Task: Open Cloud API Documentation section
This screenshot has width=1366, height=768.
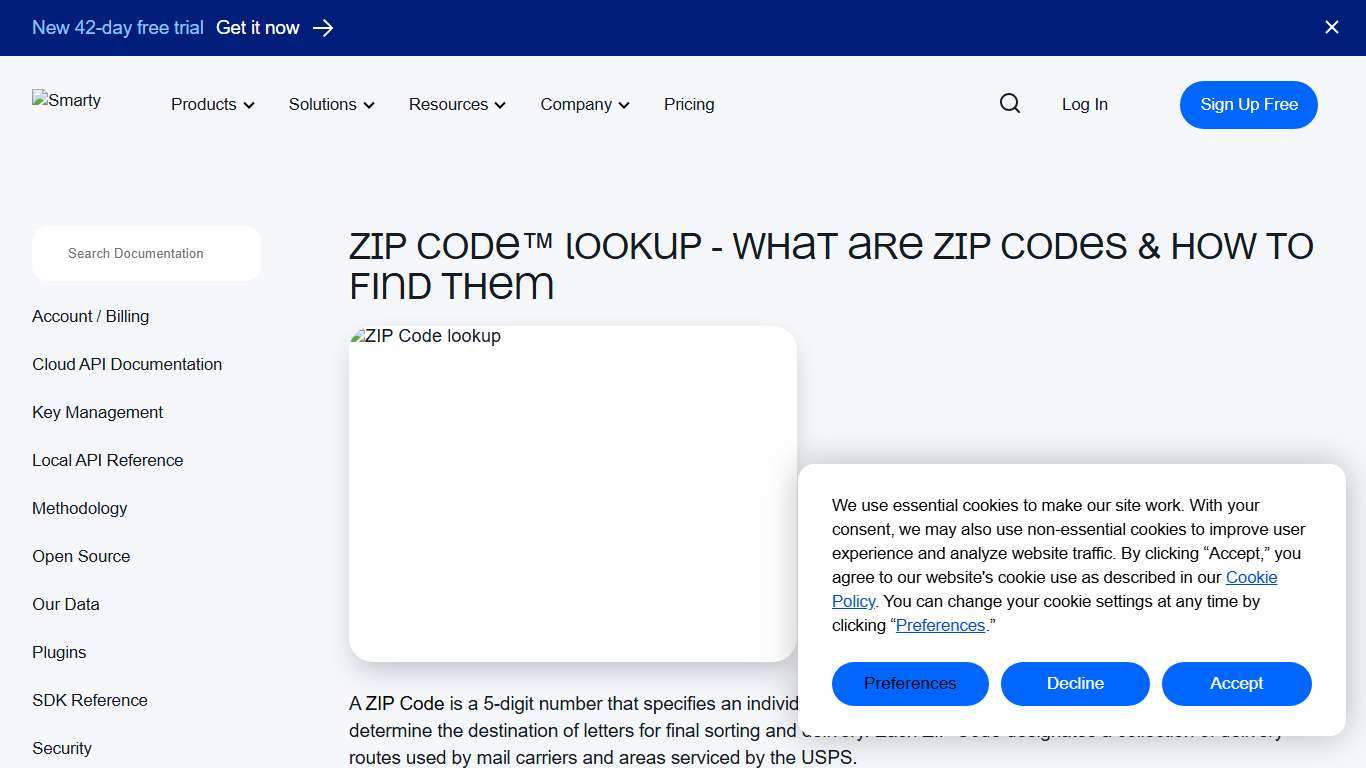Action: 127,364
